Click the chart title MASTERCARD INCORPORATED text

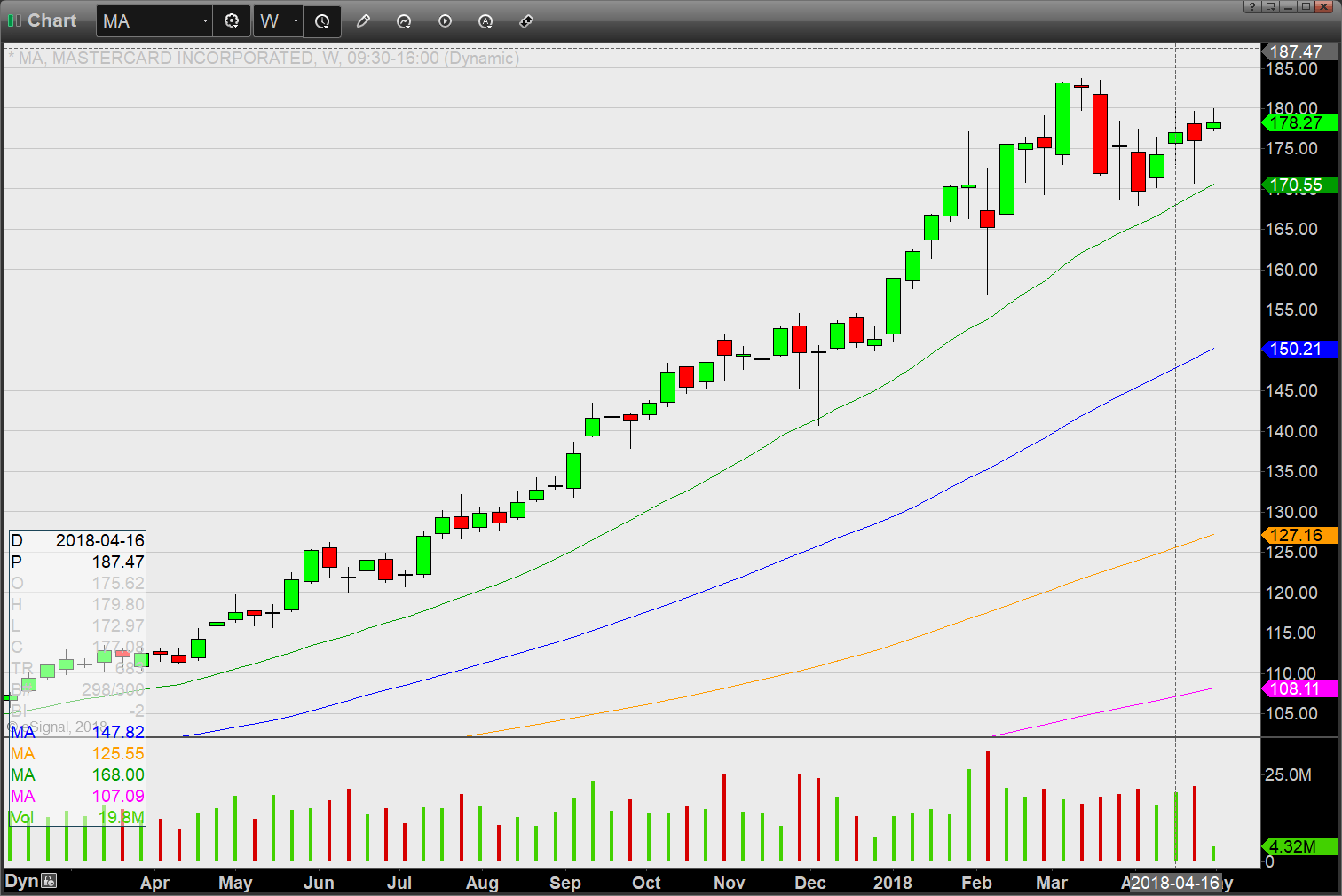coord(183,58)
